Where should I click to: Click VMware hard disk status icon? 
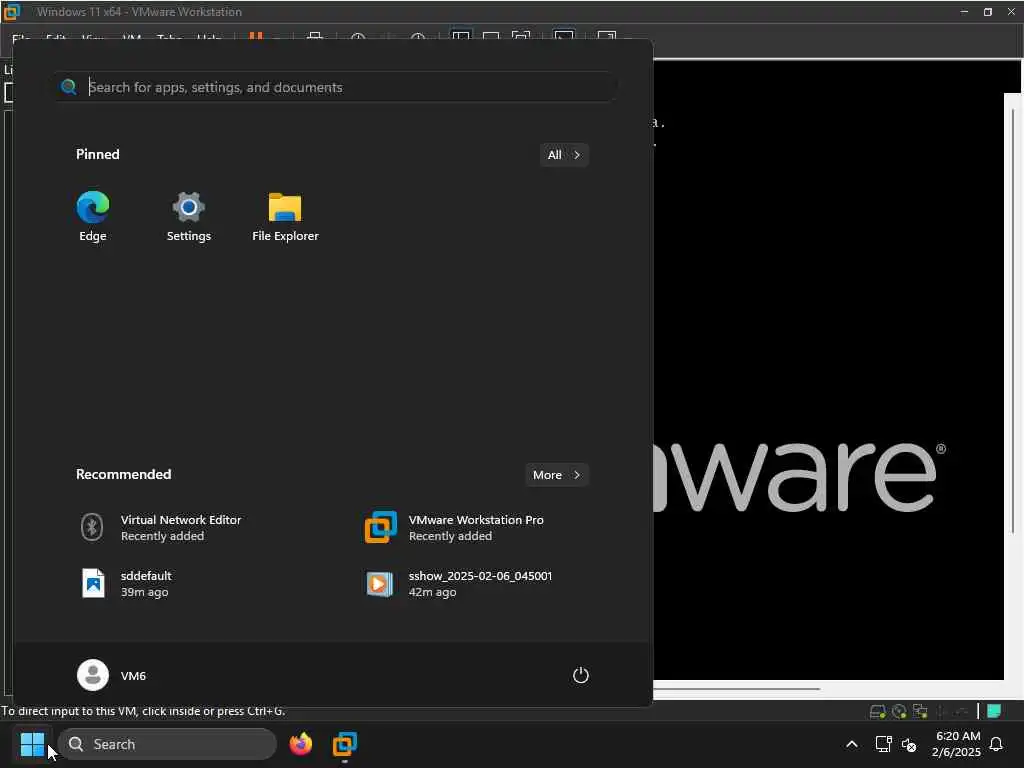click(x=877, y=711)
